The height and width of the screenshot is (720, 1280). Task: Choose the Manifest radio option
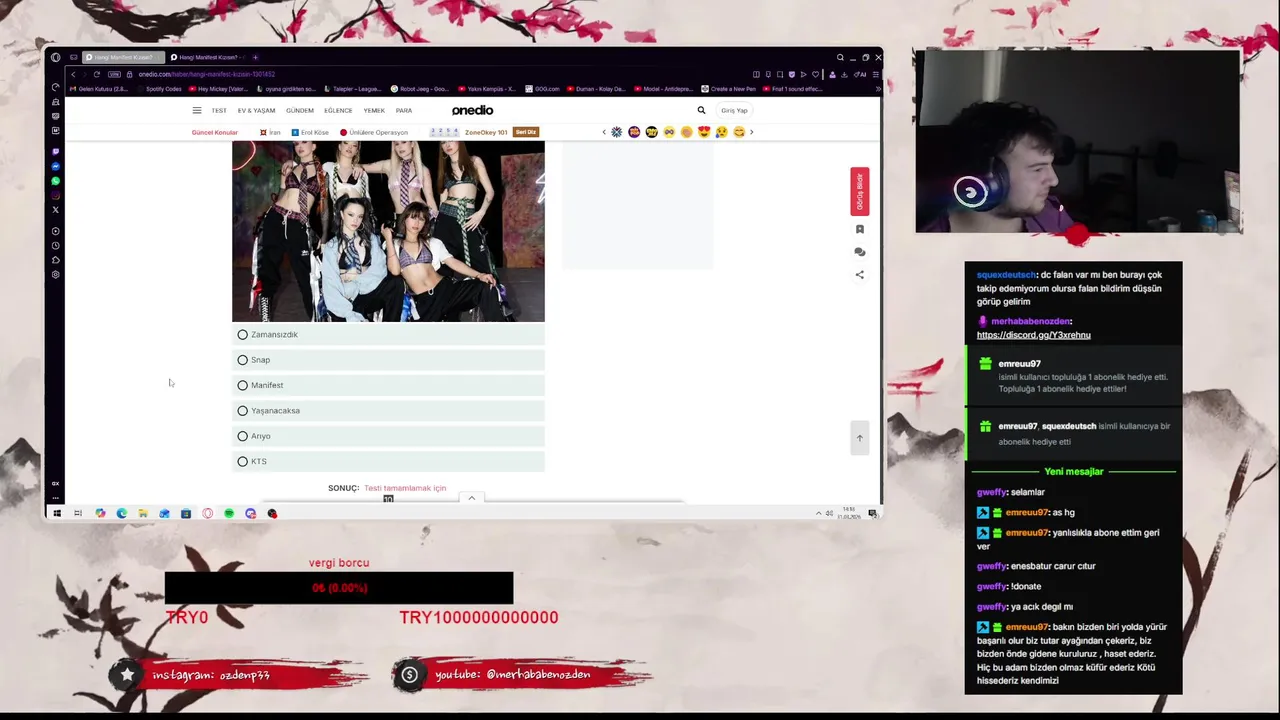coord(388,385)
